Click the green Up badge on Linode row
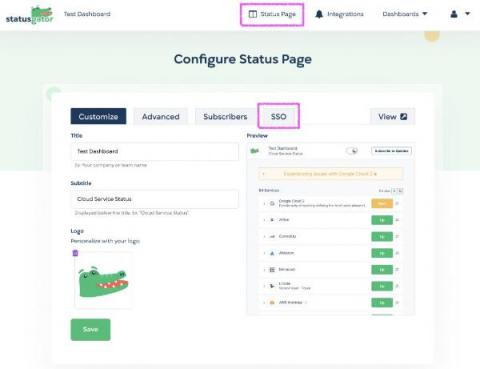This screenshot has width=480, height=369. (x=382, y=286)
